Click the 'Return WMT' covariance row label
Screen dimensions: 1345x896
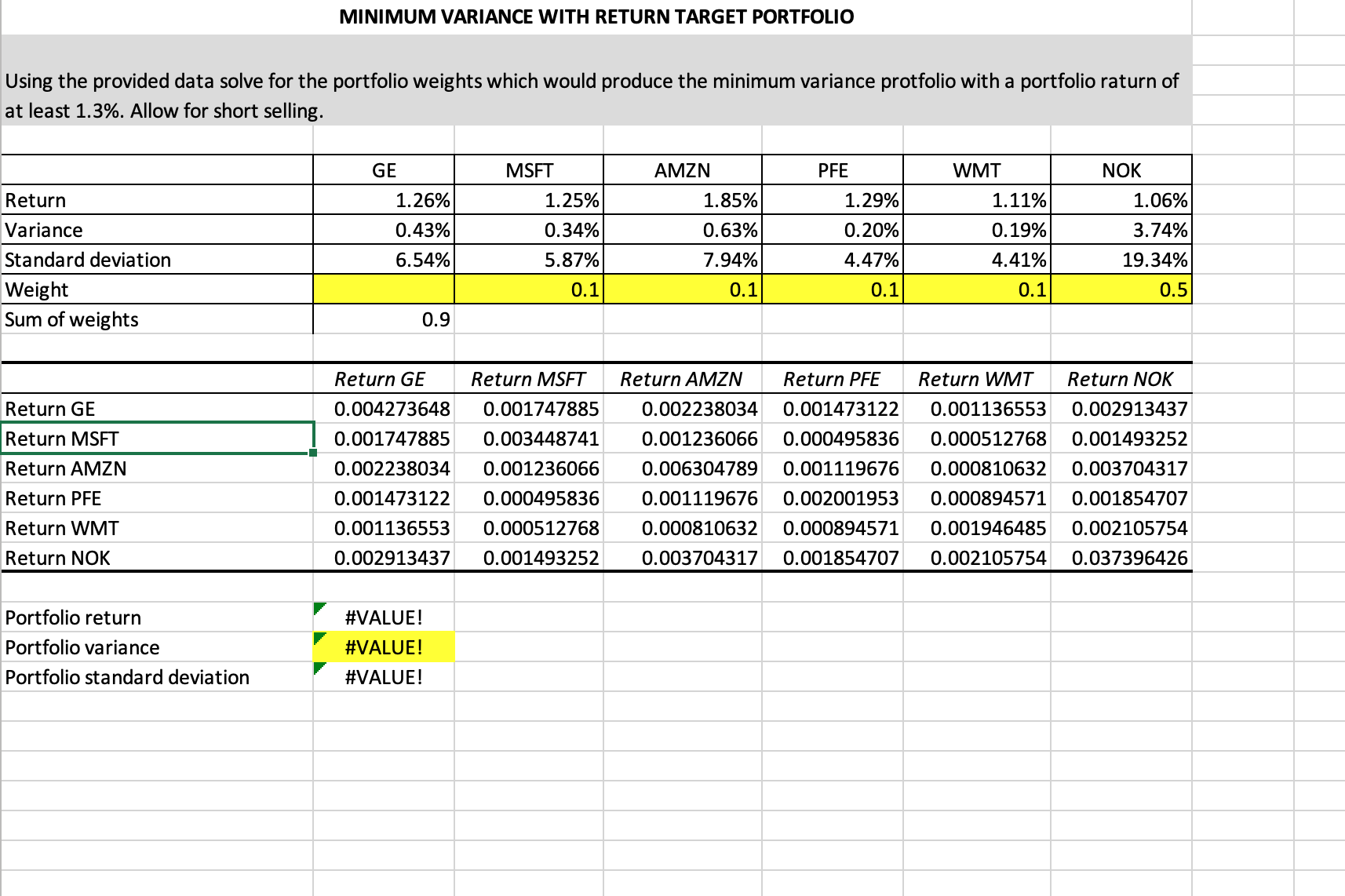coord(62,528)
